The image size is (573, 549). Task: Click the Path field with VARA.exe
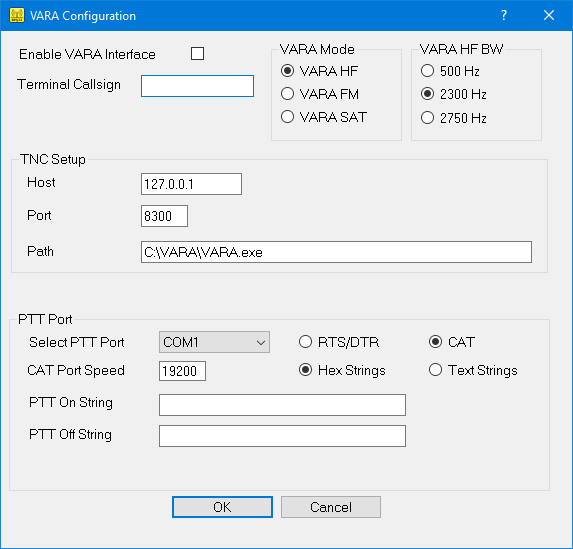pyautogui.click(x=336, y=252)
